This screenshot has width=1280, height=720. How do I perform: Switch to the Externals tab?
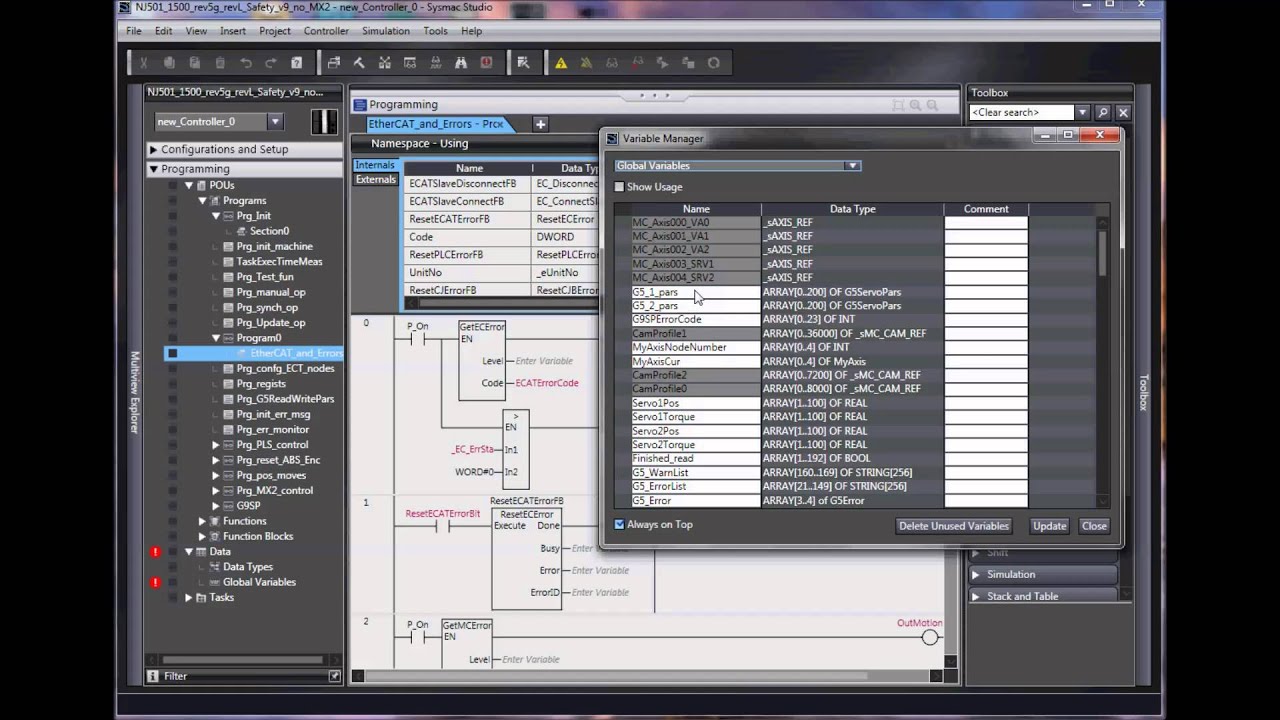click(376, 180)
